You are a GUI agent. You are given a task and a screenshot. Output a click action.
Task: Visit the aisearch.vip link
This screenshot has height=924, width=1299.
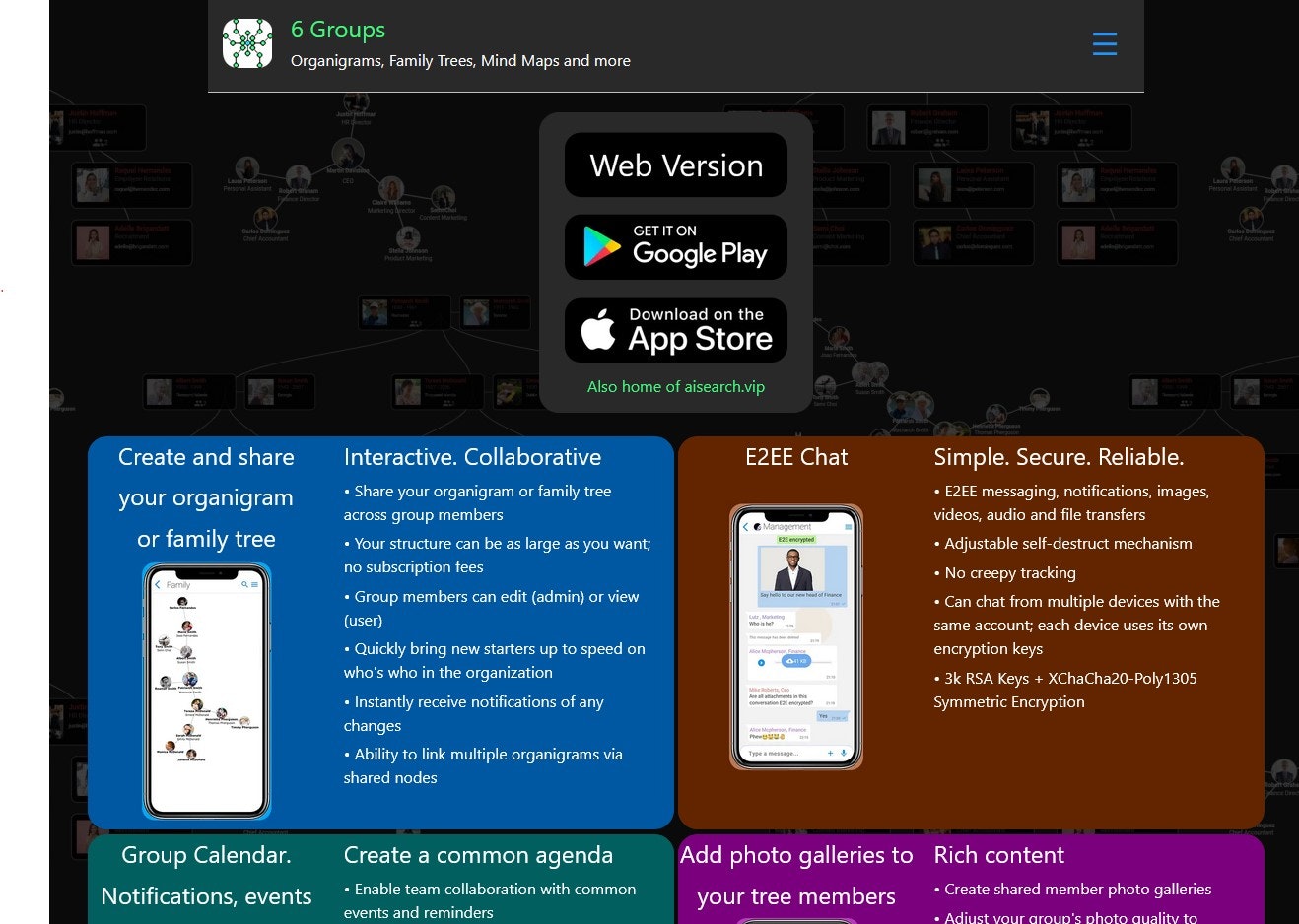[x=676, y=387]
